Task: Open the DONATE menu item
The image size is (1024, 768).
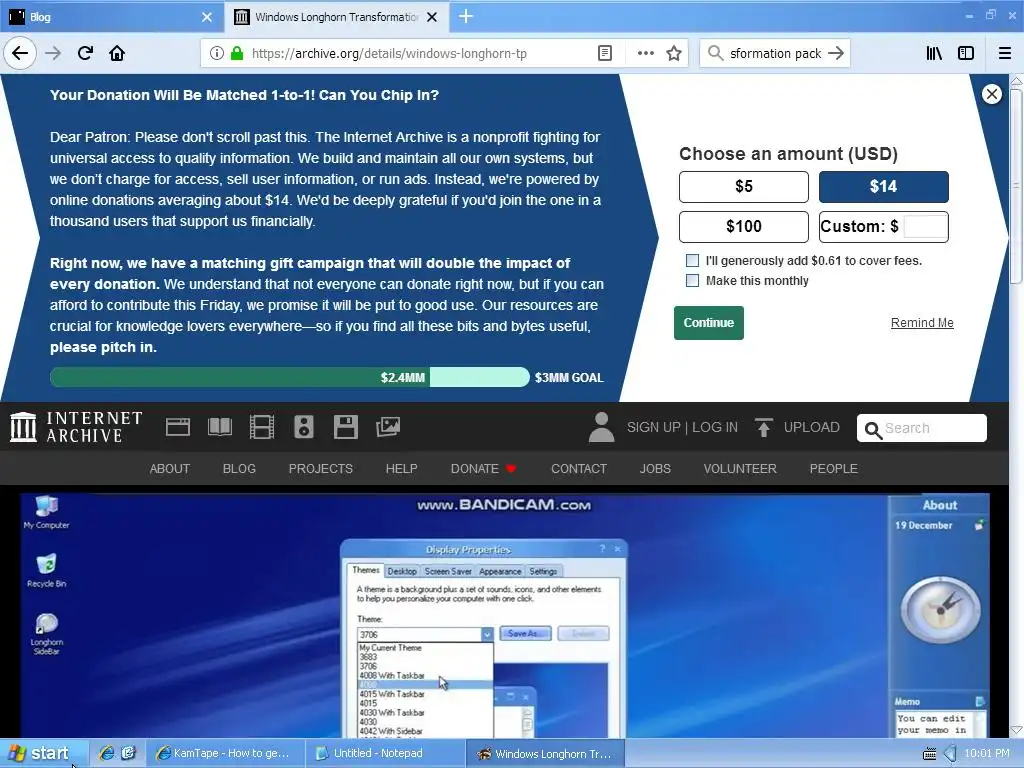Action: coord(483,469)
